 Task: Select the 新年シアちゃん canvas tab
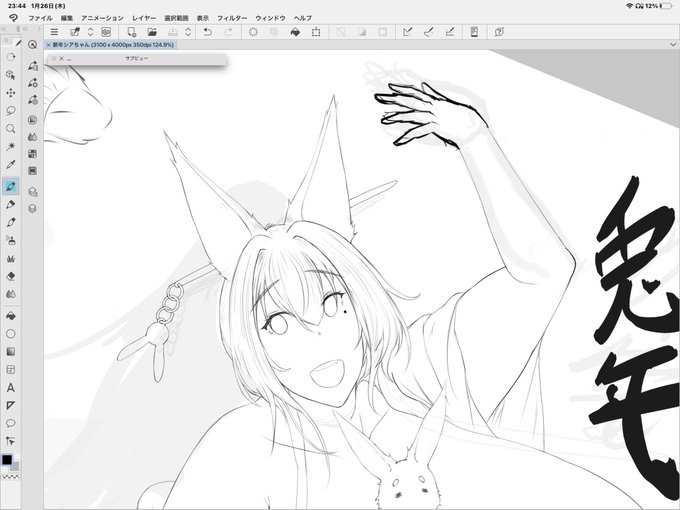click(x=111, y=45)
